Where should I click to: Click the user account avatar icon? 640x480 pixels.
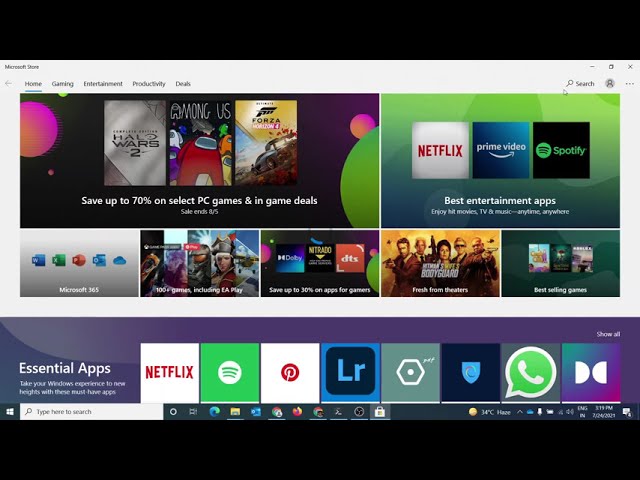pyautogui.click(x=610, y=84)
